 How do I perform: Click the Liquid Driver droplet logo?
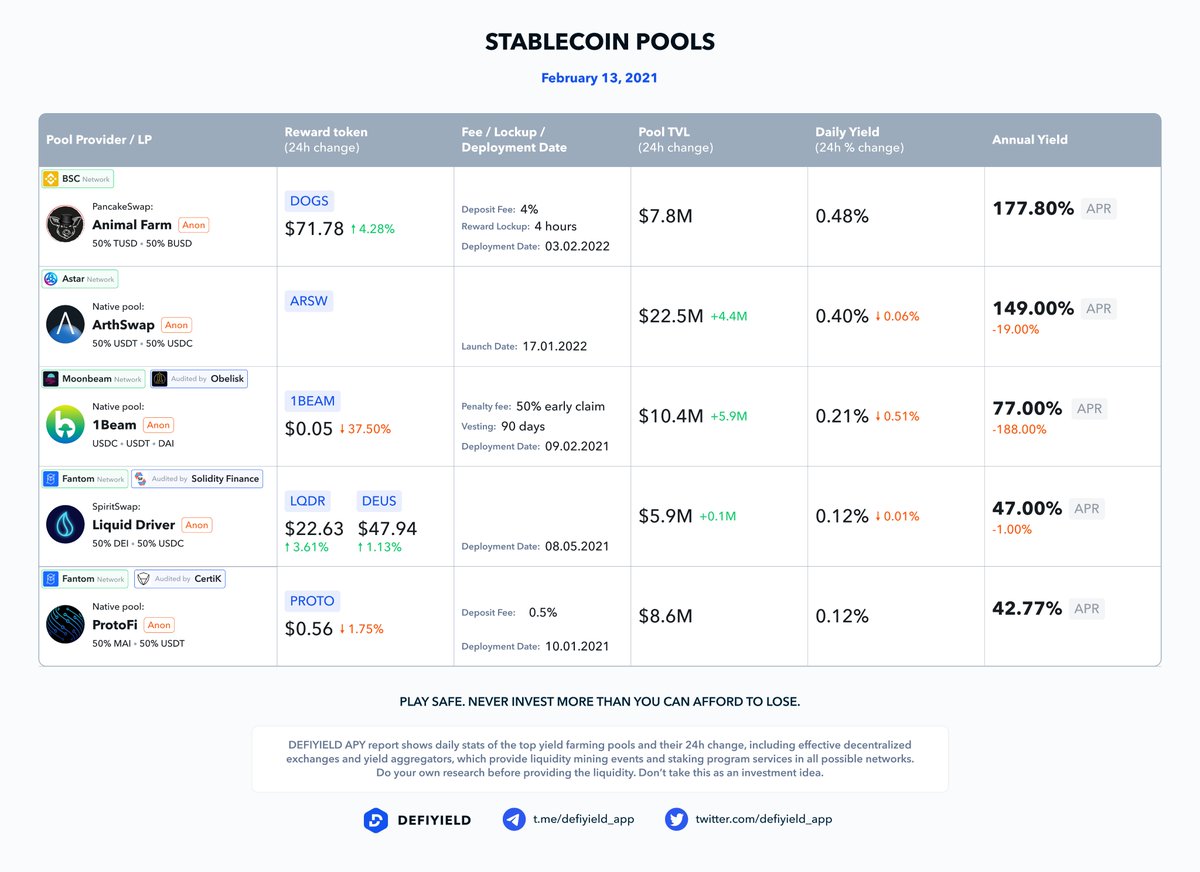(66, 524)
